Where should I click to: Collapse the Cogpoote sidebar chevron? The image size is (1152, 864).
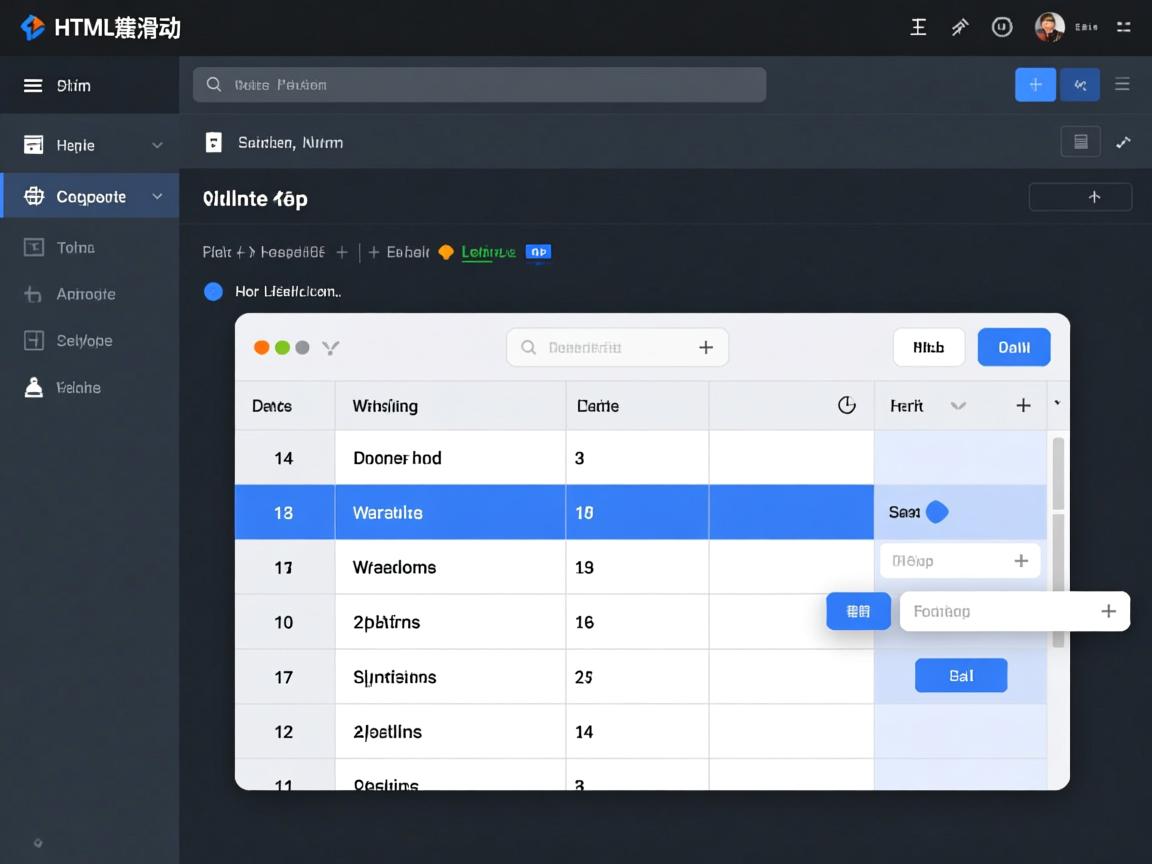(x=157, y=197)
